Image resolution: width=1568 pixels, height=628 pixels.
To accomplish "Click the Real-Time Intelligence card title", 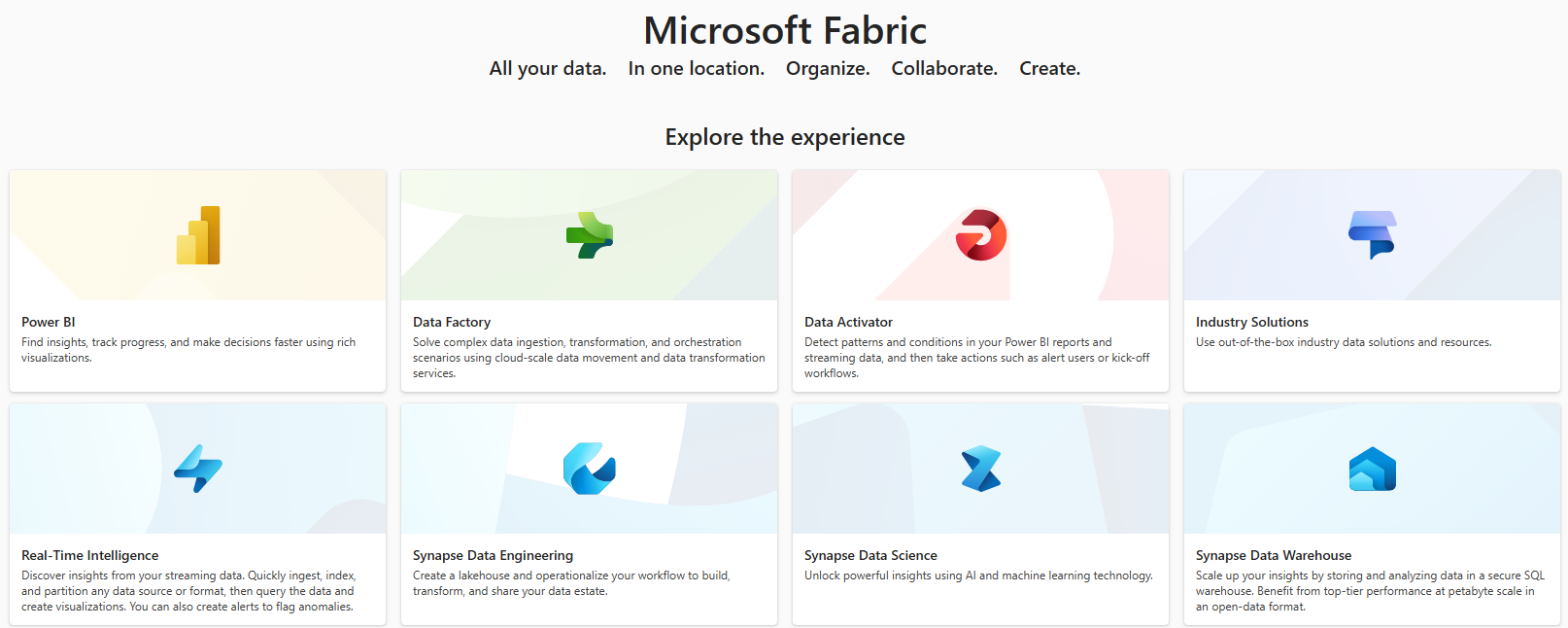I will (89, 555).
